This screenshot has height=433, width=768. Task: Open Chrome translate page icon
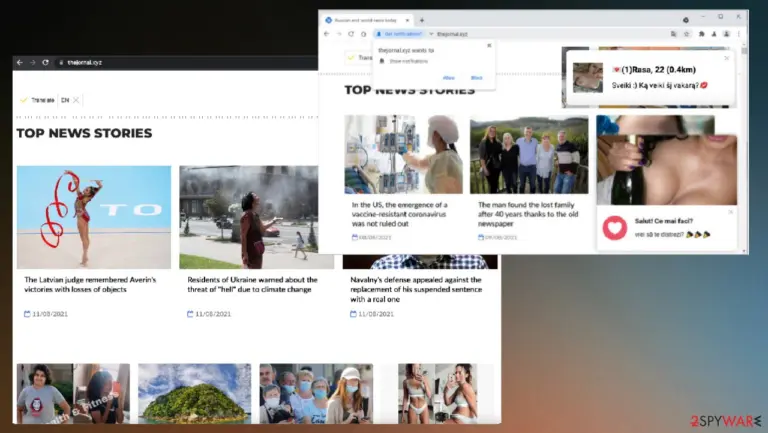tap(673, 34)
